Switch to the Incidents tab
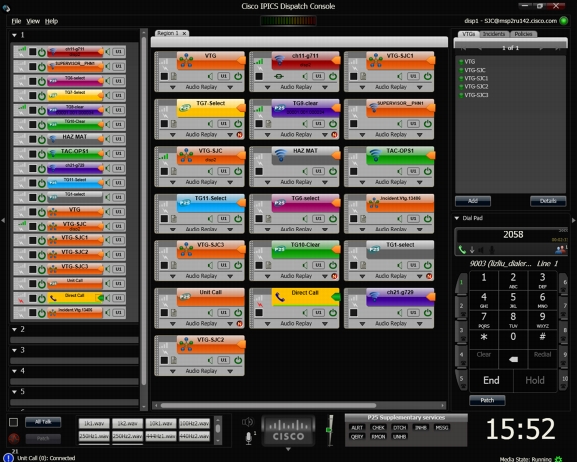 [x=494, y=34]
